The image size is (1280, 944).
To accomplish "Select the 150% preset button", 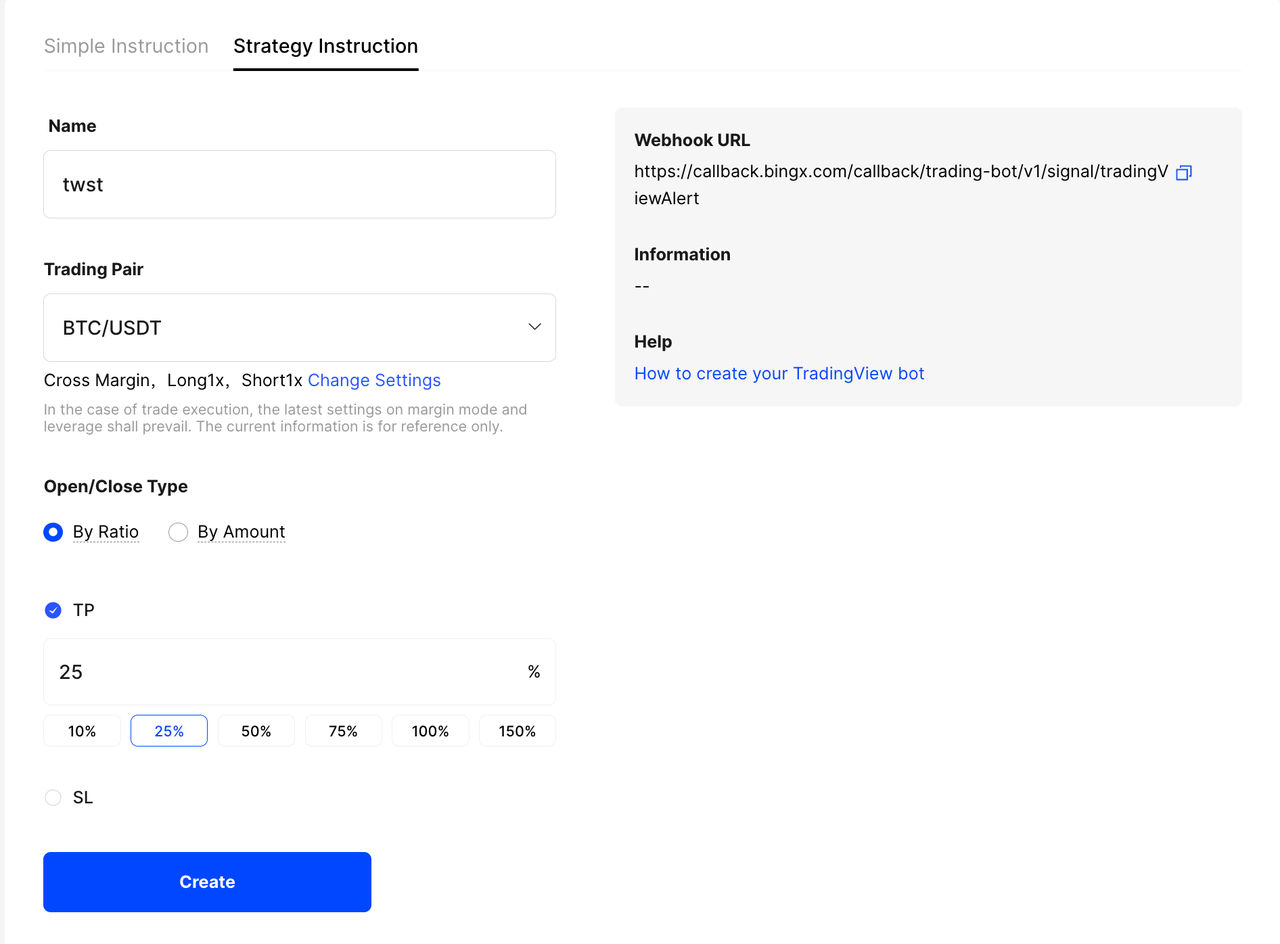I will pyautogui.click(x=517, y=731).
